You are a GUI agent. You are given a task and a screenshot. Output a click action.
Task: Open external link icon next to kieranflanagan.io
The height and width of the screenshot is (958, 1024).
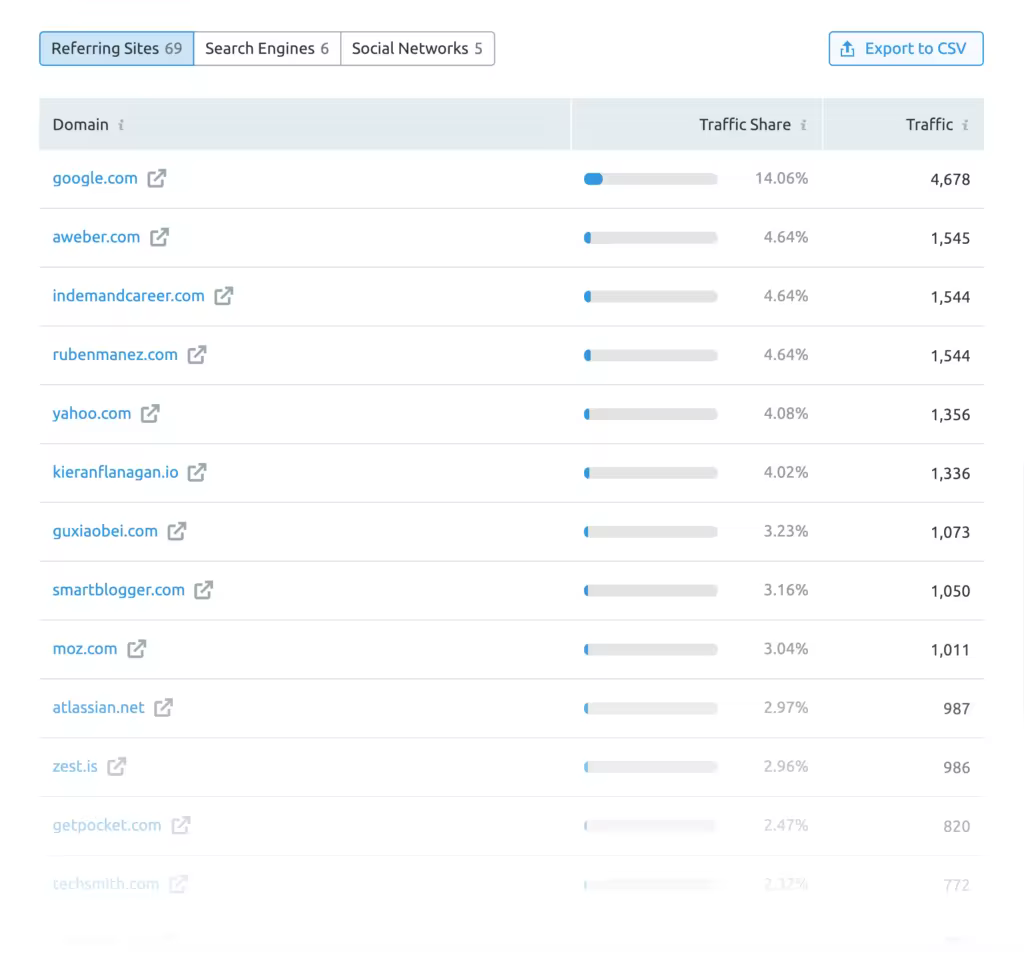tap(197, 472)
